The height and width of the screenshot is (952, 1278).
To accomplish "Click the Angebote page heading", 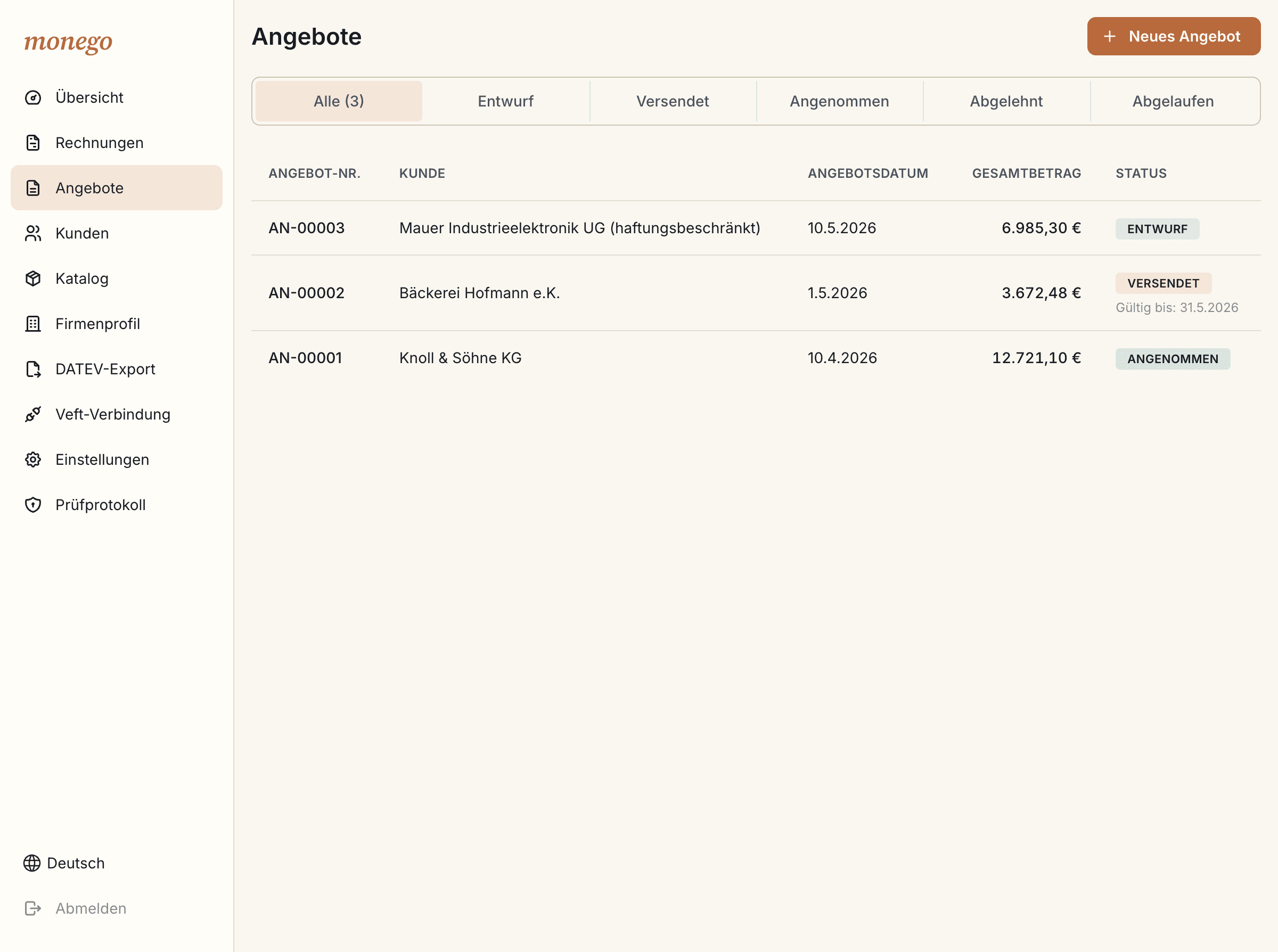I will click(307, 37).
